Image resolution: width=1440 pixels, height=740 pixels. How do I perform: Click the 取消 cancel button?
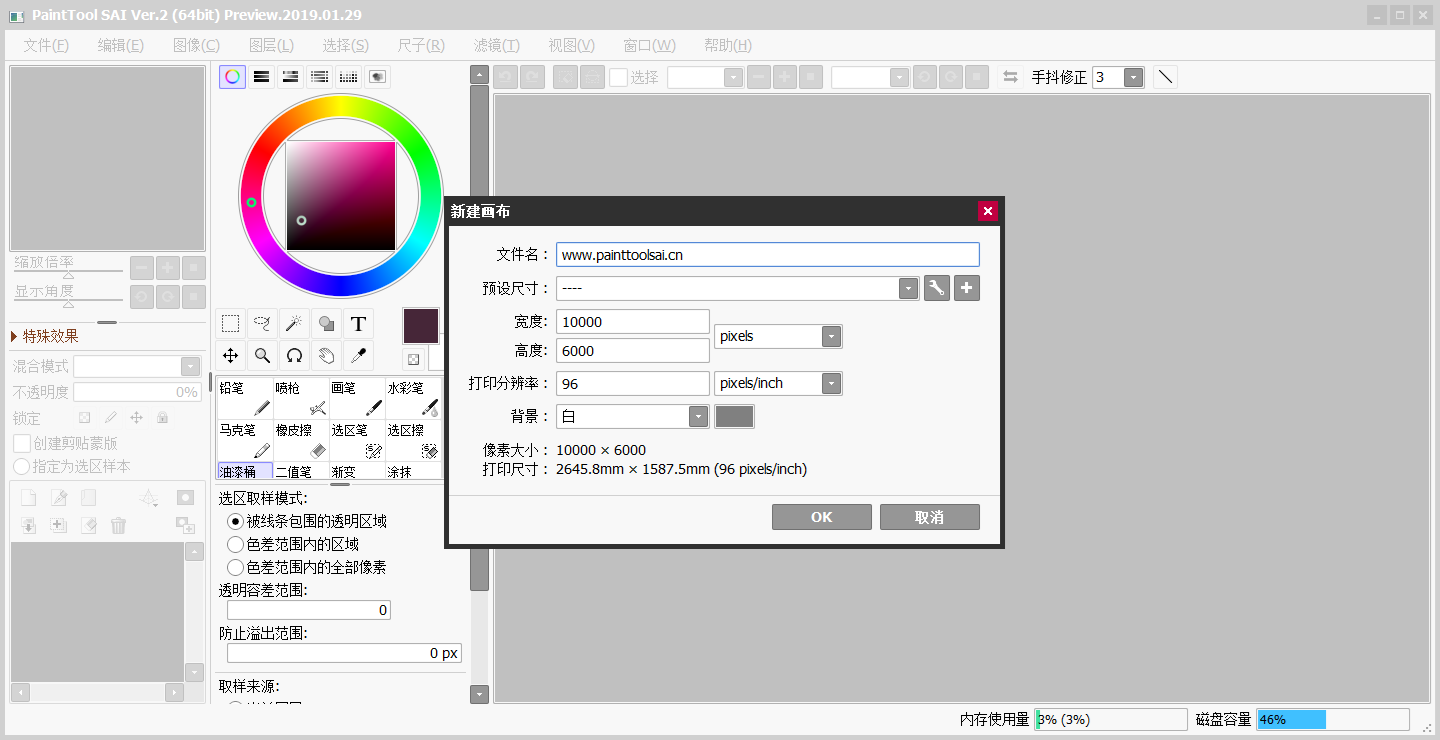pyautogui.click(x=930, y=517)
